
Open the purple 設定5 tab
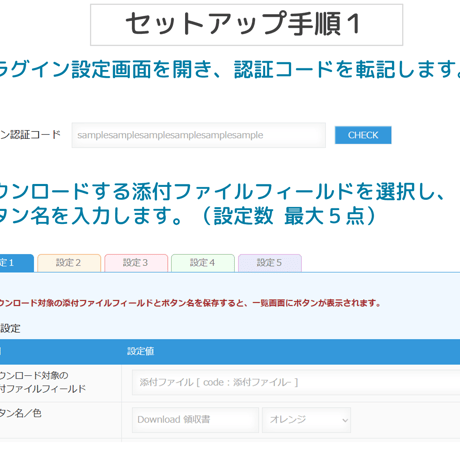tap(270, 263)
